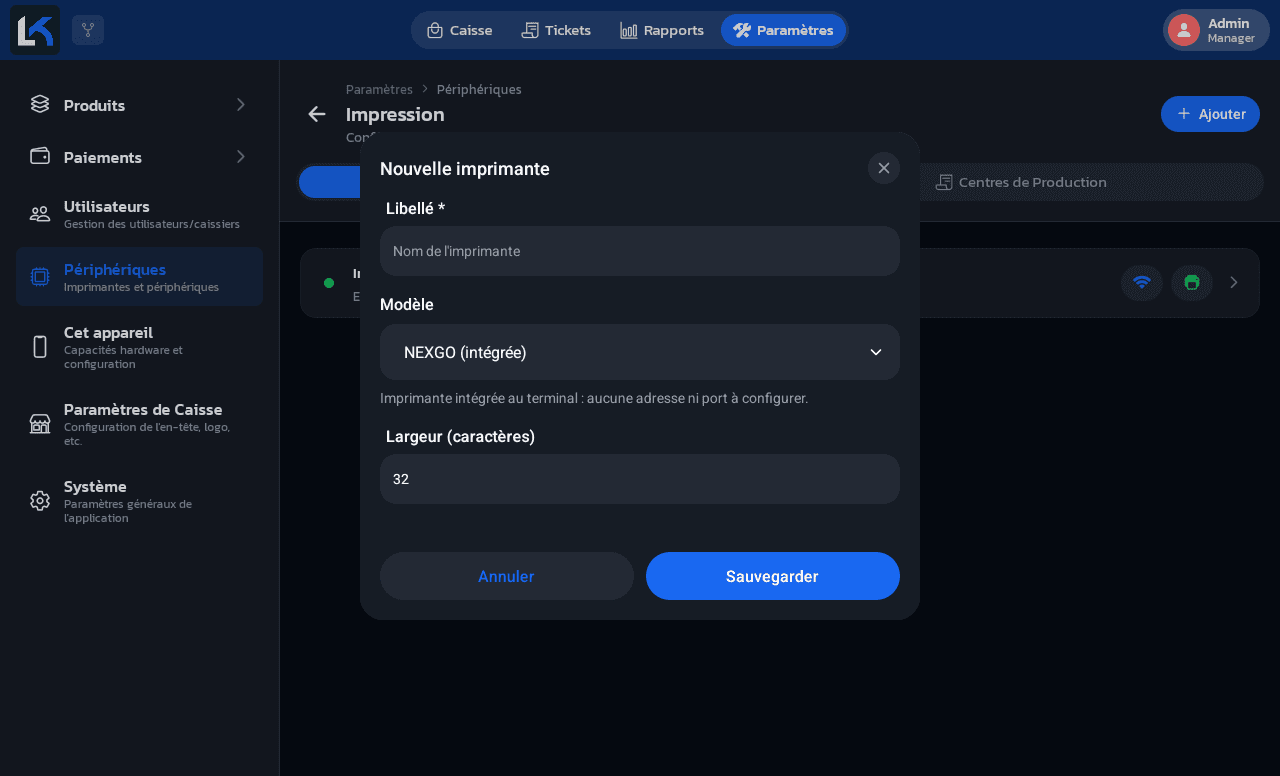The height and width of the screenshot is (776, 1280).
Task: Open Paramètres de Caisse section
Action: coord(139,424)
